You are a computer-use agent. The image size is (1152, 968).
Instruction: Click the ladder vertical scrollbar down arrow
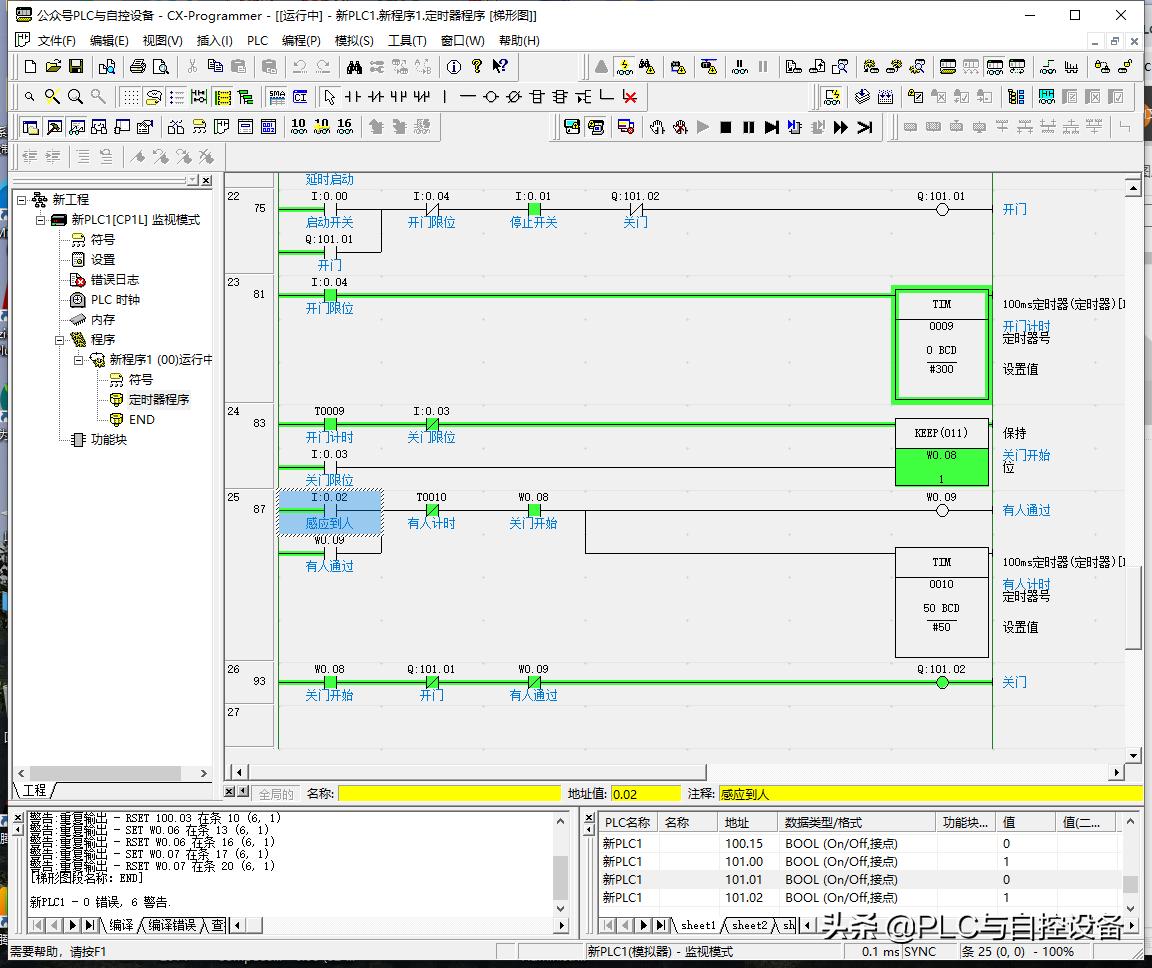point(1132,755)
